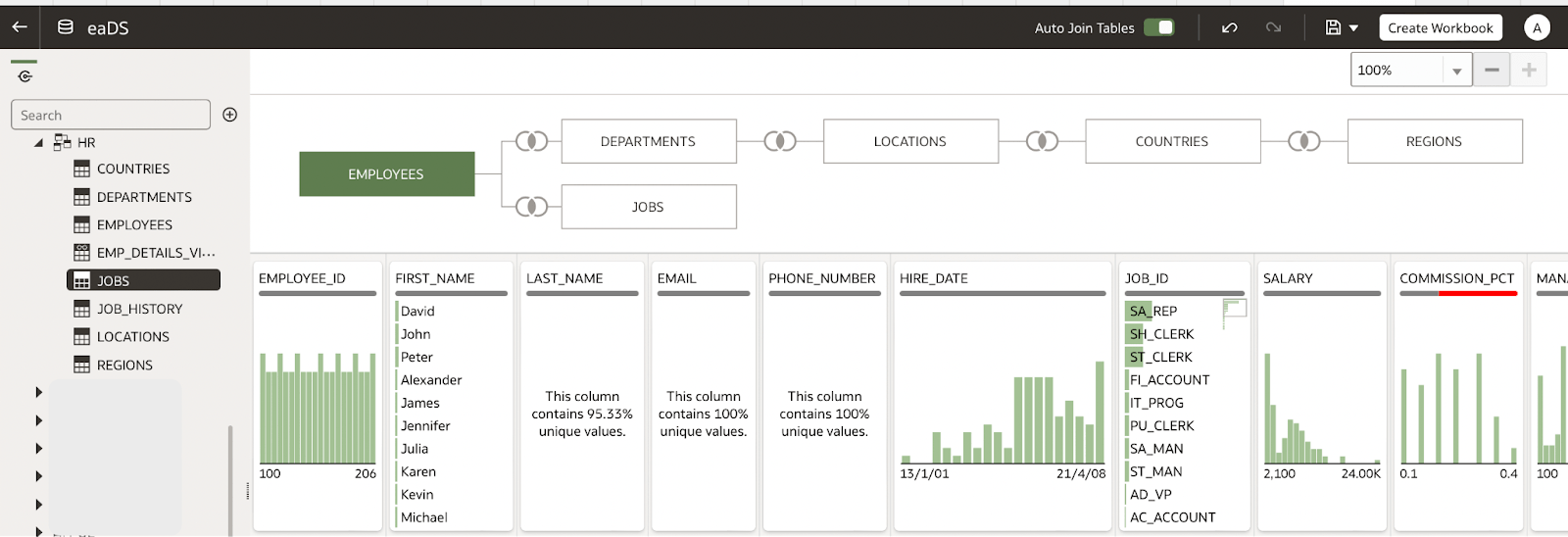Zoom out with the minus button

[x=1492, y=71]
